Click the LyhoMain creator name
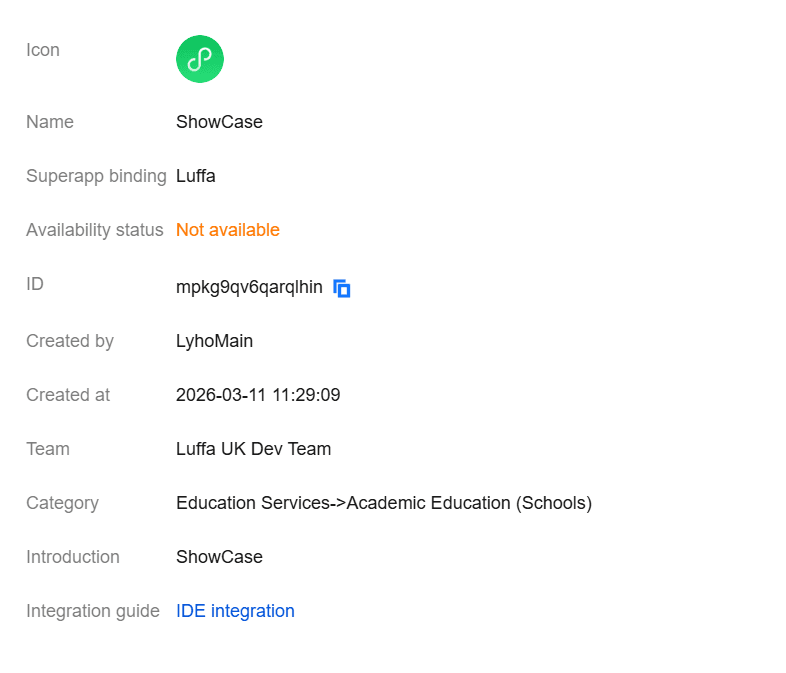Image resolution: width=786 pixels, height=673 pixels. click(214, 341)
